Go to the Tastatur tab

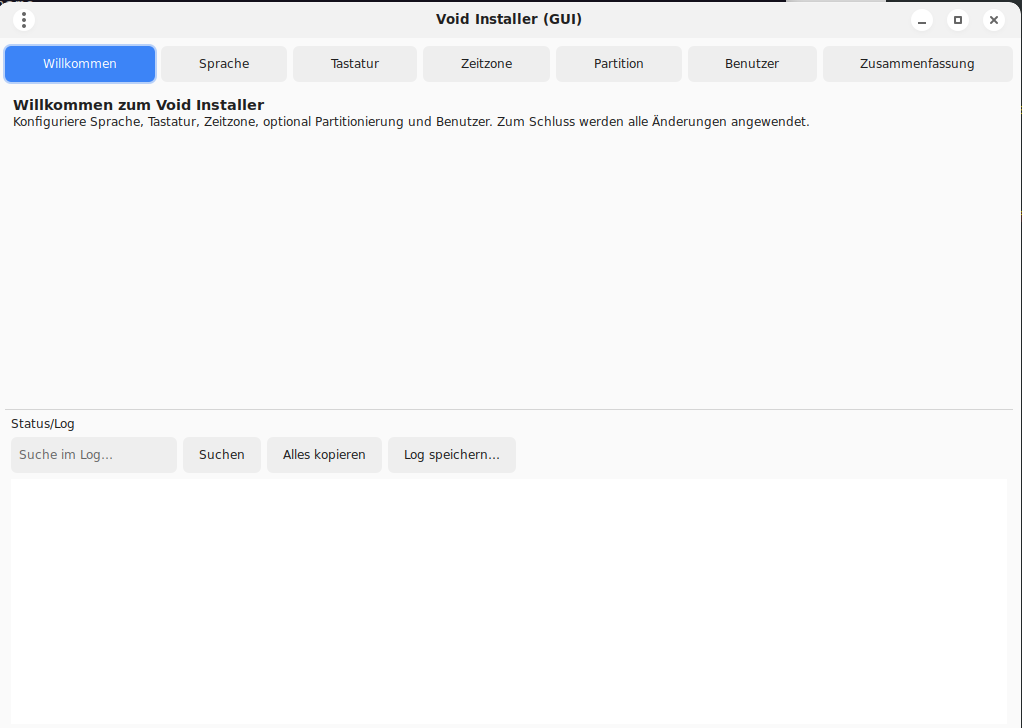coord(355,64)
